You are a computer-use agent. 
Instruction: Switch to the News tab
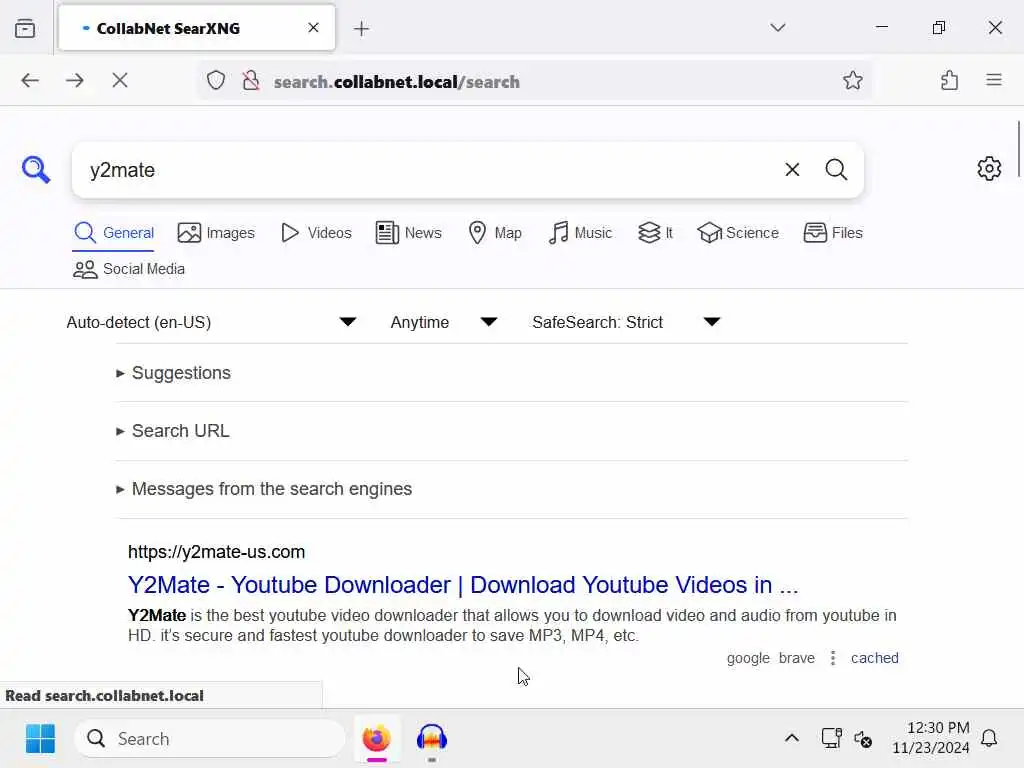point(409,233)
